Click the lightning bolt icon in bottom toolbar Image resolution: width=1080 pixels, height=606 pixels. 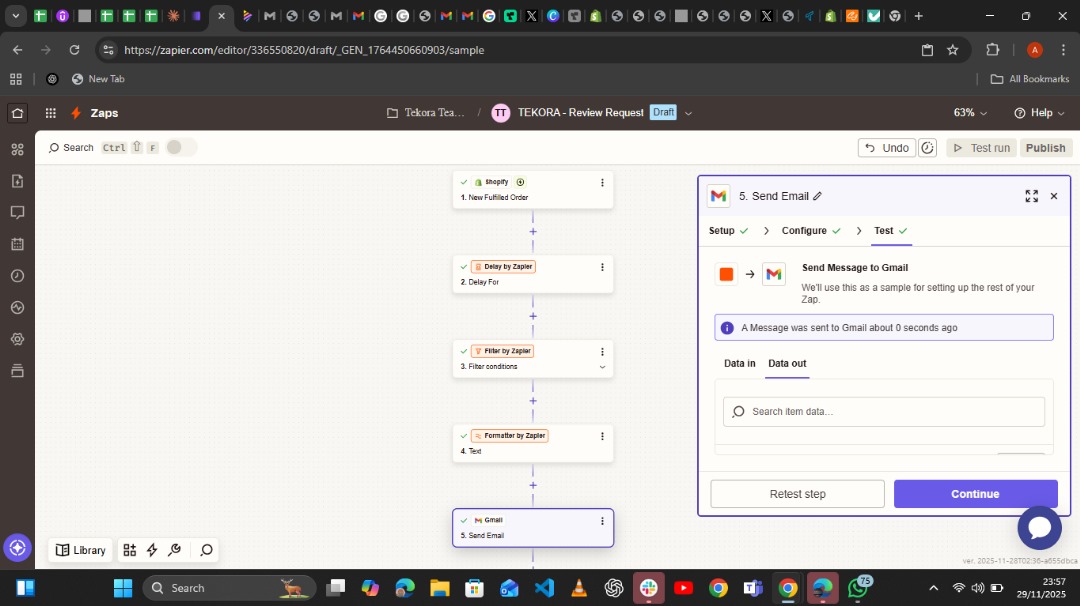(x=152, y=550)
